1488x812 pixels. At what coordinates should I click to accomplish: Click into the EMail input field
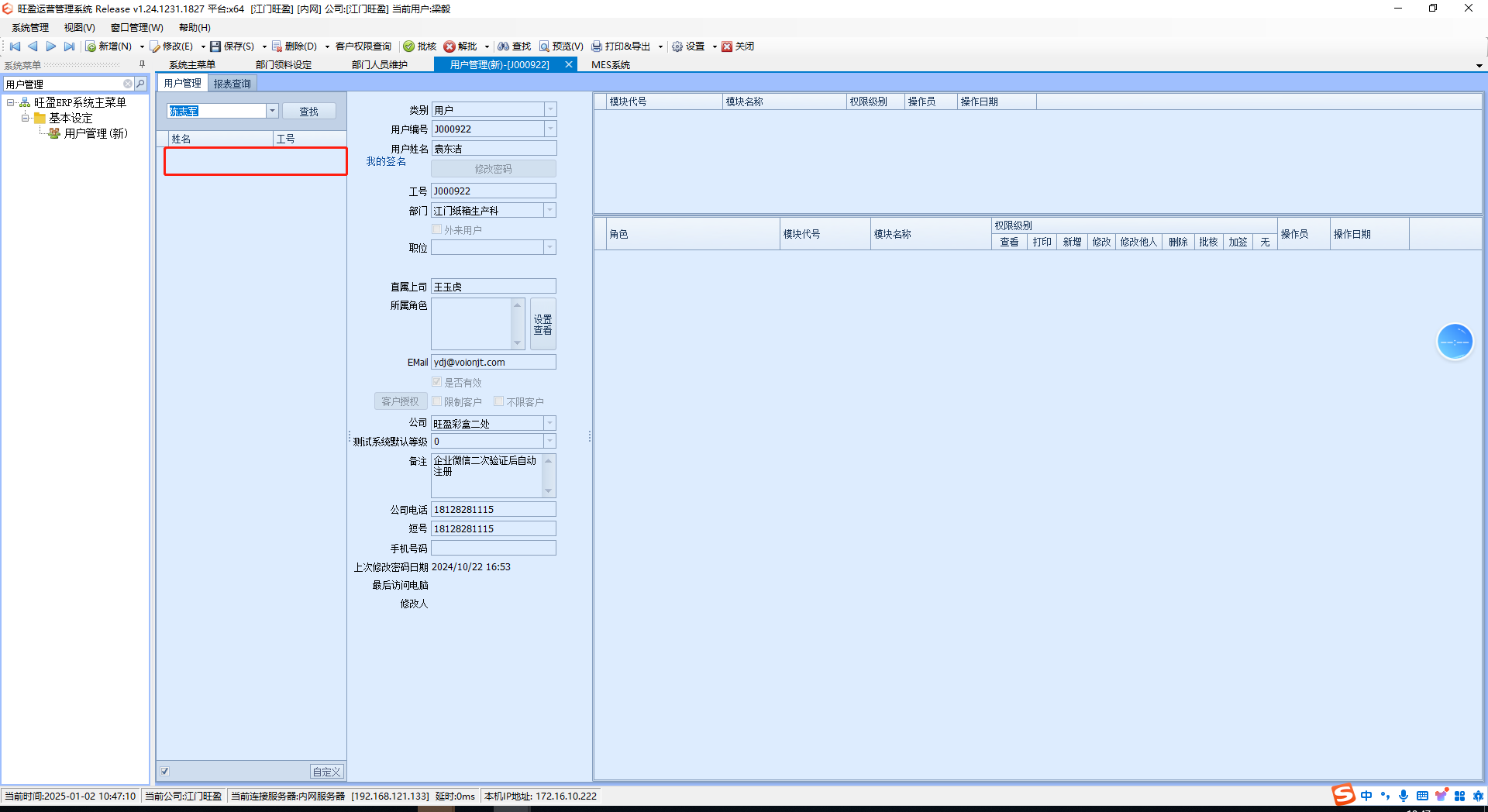click(x=493, y=362)
